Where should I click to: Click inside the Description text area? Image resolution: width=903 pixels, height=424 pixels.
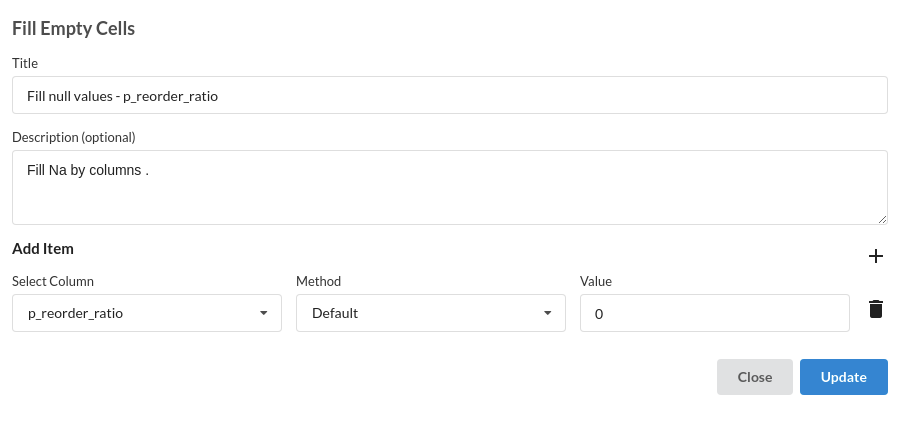(450, 187)
